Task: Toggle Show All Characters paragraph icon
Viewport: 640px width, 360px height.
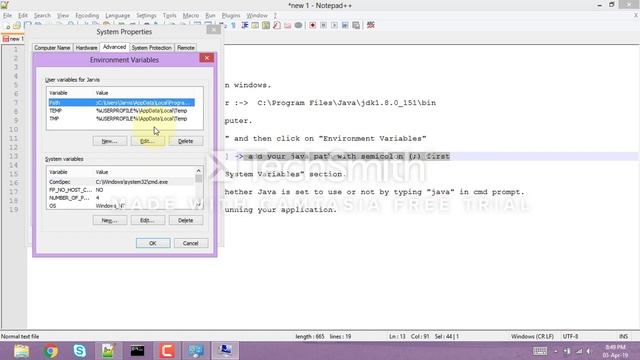Action: coord(234,25)
